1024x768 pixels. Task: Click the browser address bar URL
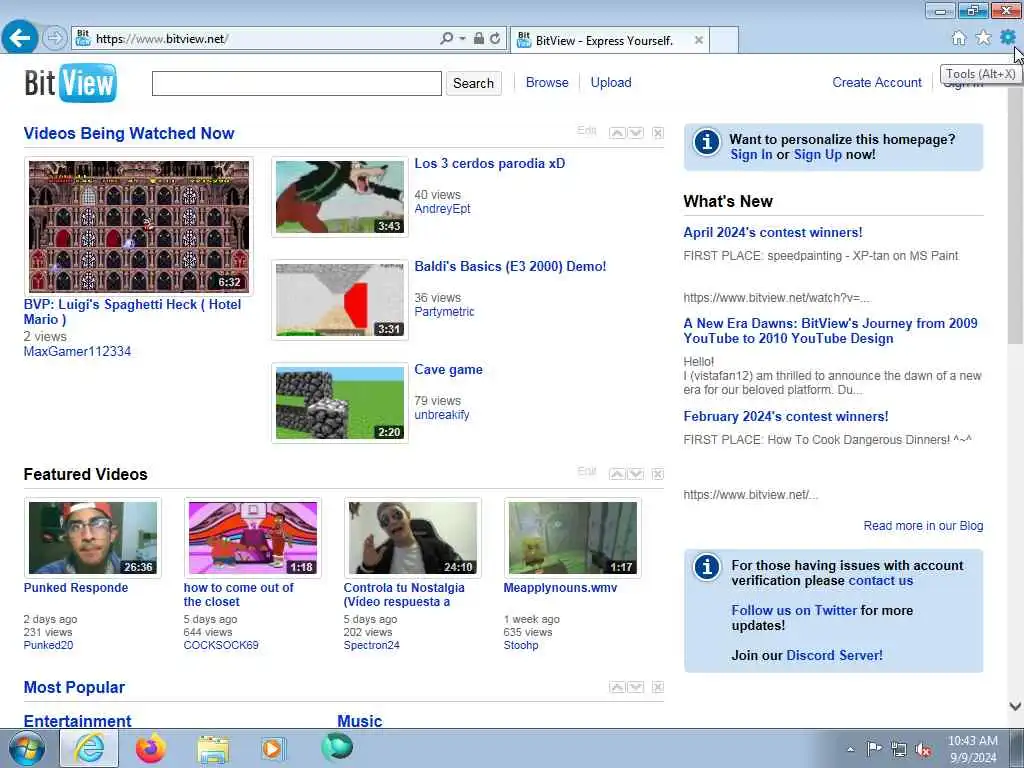pyautogui.click(x=161, y=39)
